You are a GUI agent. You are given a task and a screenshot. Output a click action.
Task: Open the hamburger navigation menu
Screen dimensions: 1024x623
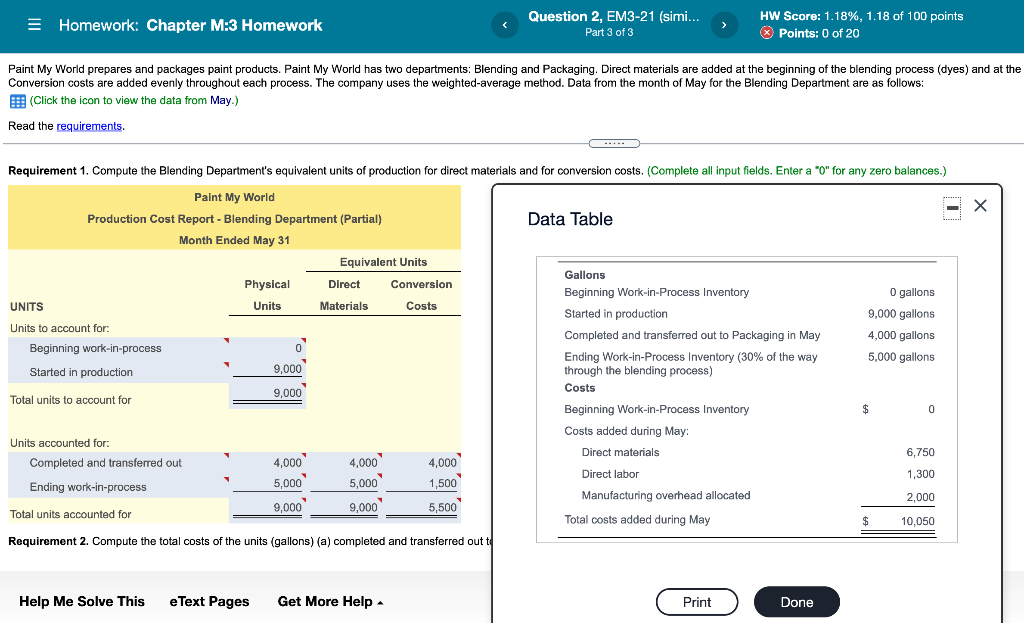pyautogui.click(x=34, y=24)
